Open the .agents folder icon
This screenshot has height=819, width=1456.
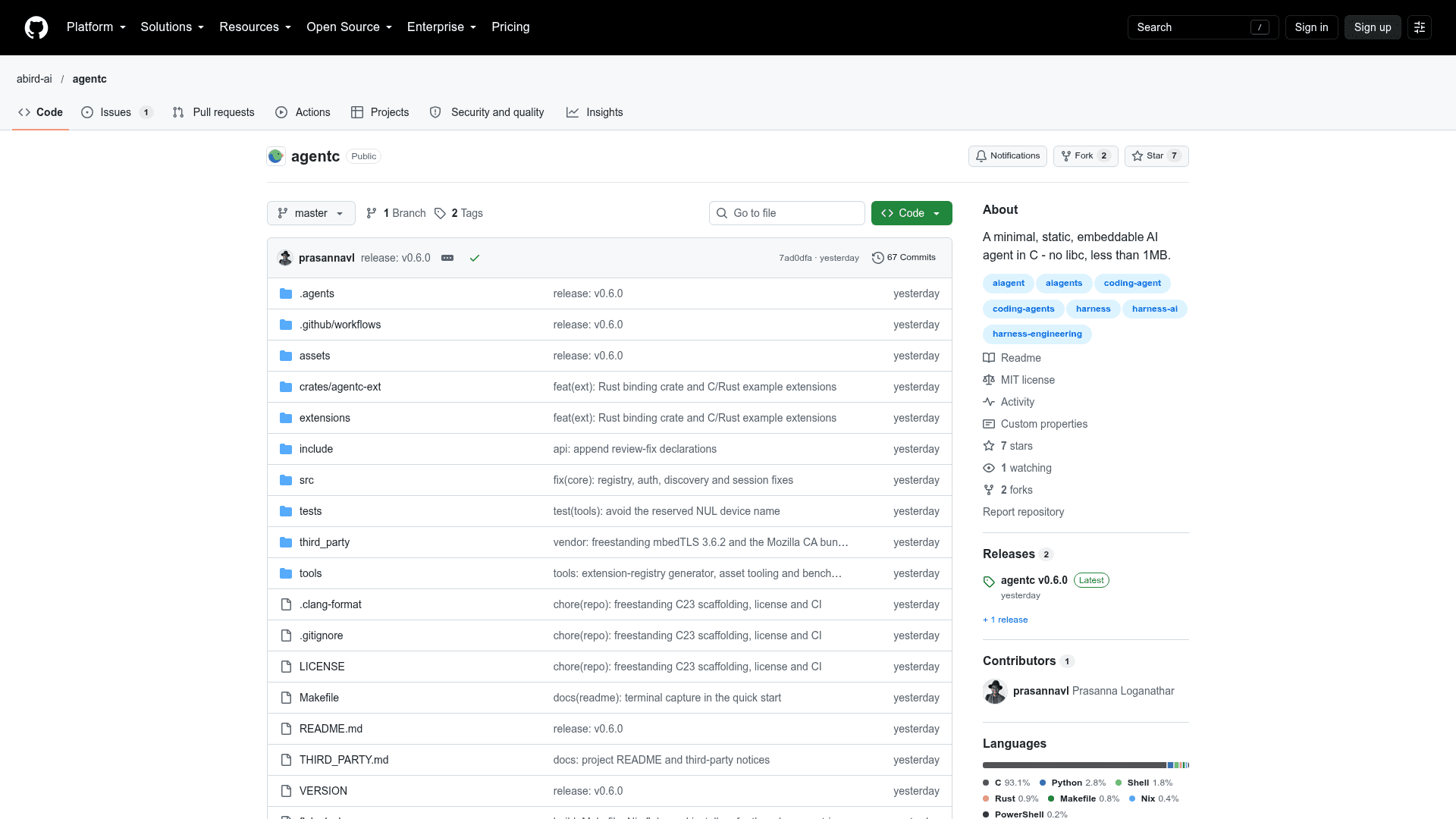point(286,293)
